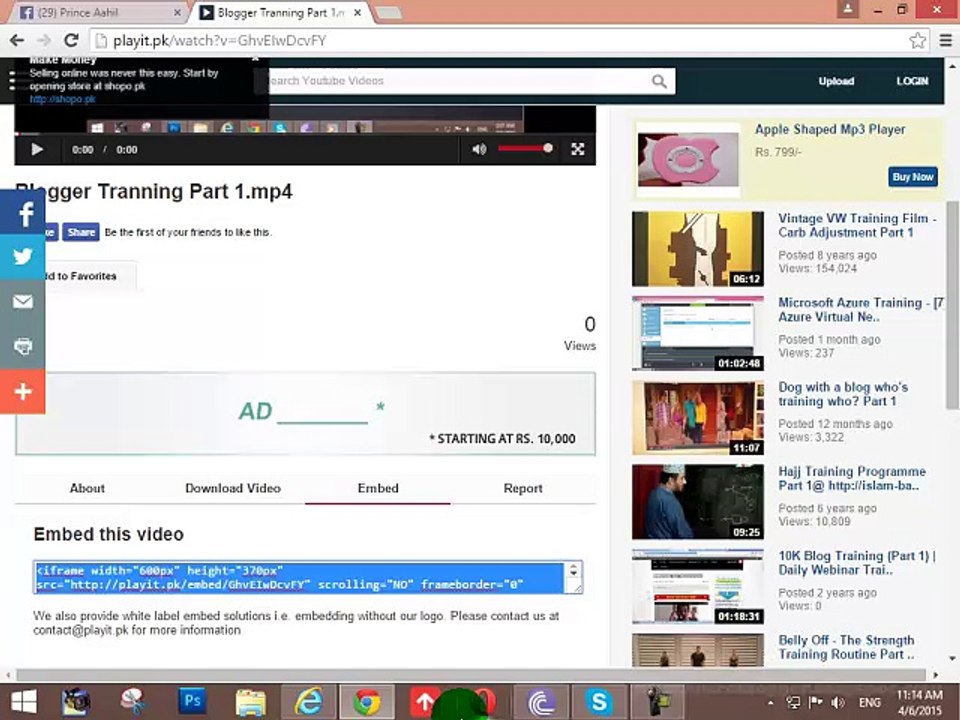This screenshot has width=960, height=720.
Task: Open Vintage VW Training Film thumbnail
Action: coord(698,249)
